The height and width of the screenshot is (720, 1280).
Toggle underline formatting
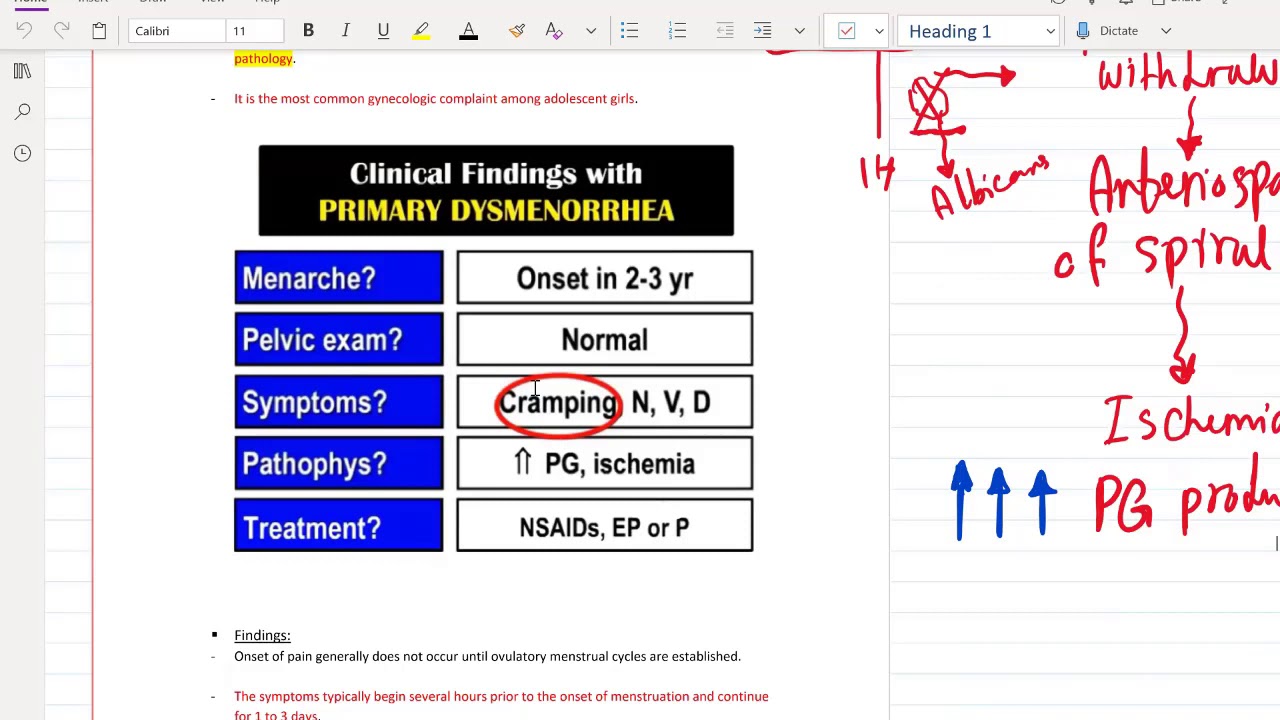(x=383, y=31)
